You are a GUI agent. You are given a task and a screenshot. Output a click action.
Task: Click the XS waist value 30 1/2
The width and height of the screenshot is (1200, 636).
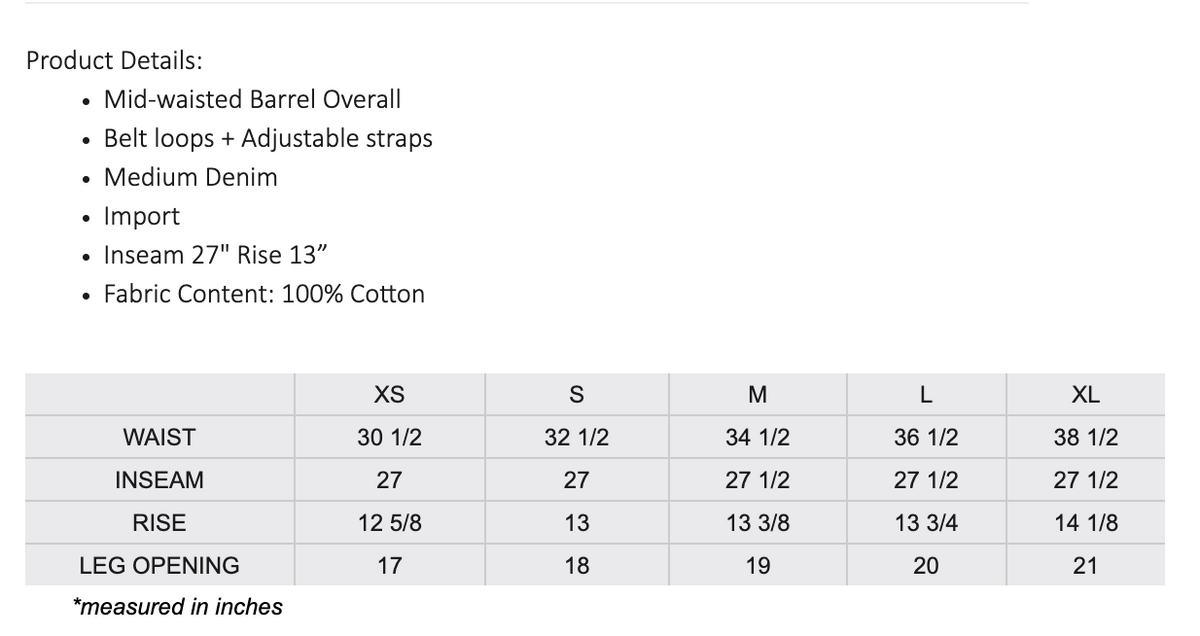coord(389,437)
